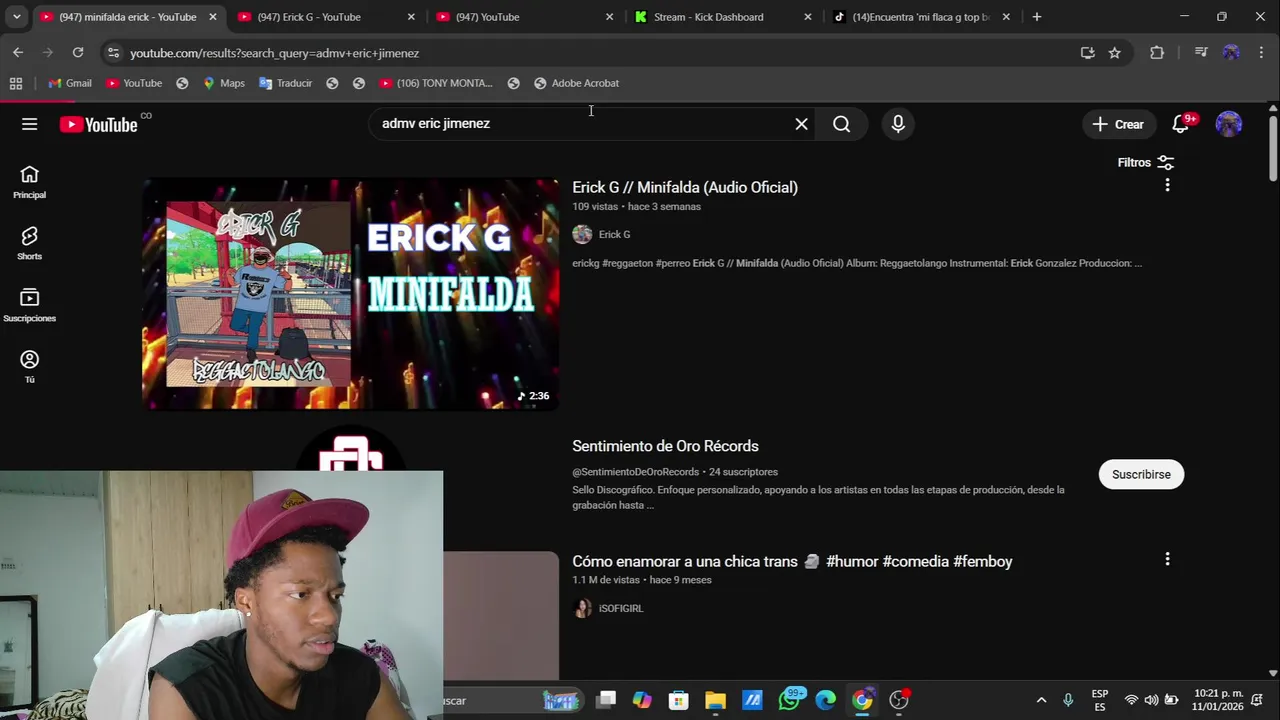Reload the page
The width and height of the screenshot is (1280, 720).
tap(78, 52)
